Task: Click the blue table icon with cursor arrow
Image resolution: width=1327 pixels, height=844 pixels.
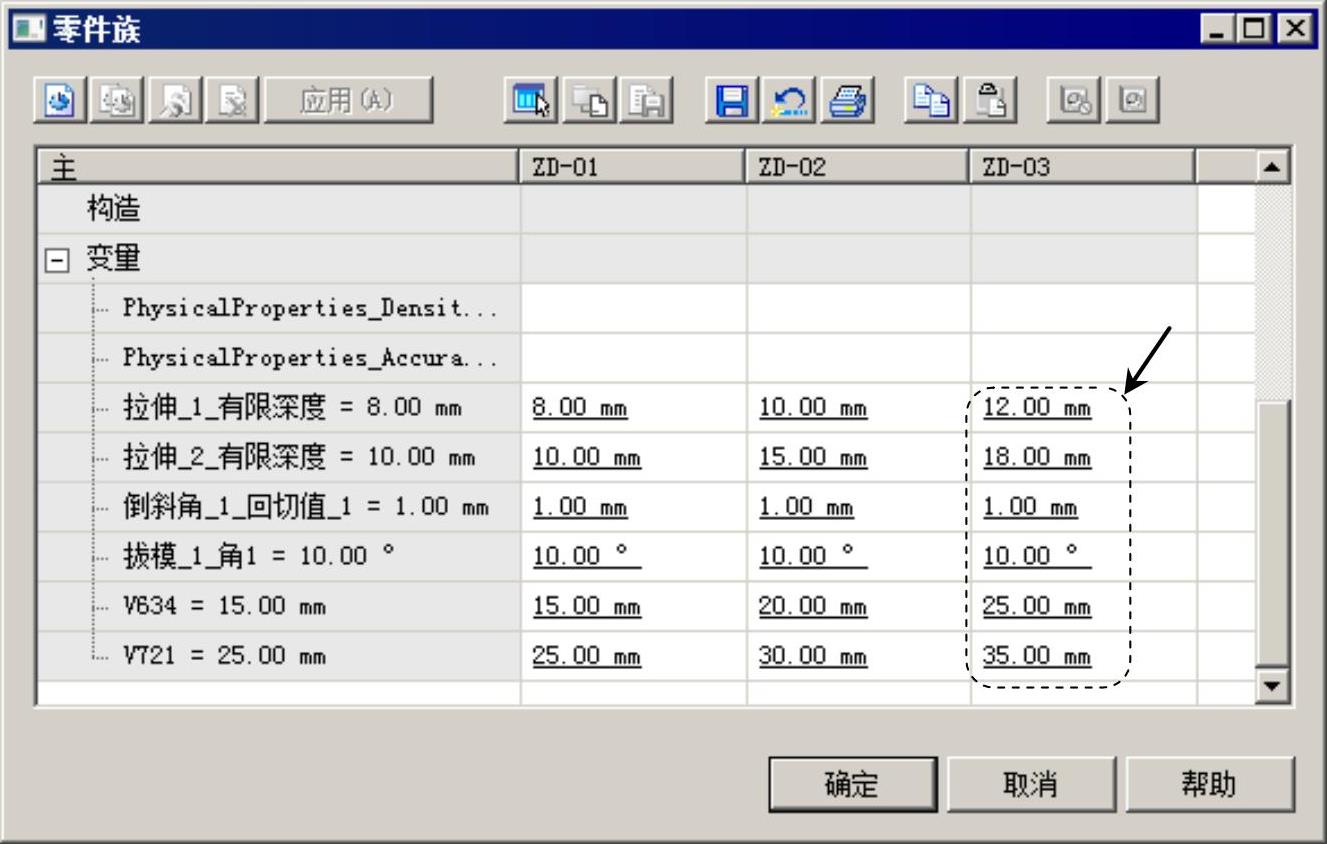Action: tap(530, 101)
